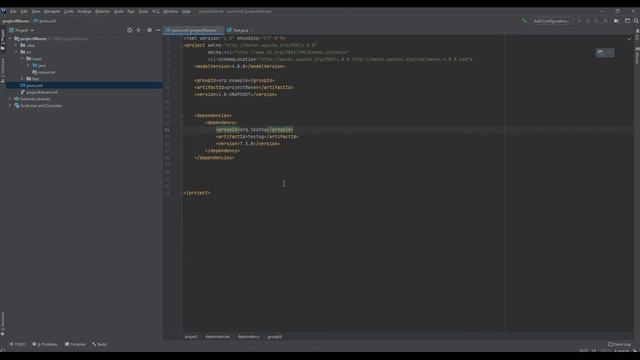This screenshot has height=360, width=640.
Task: Click the tool window quick access icon bottom-left
Action: (2, 350)
